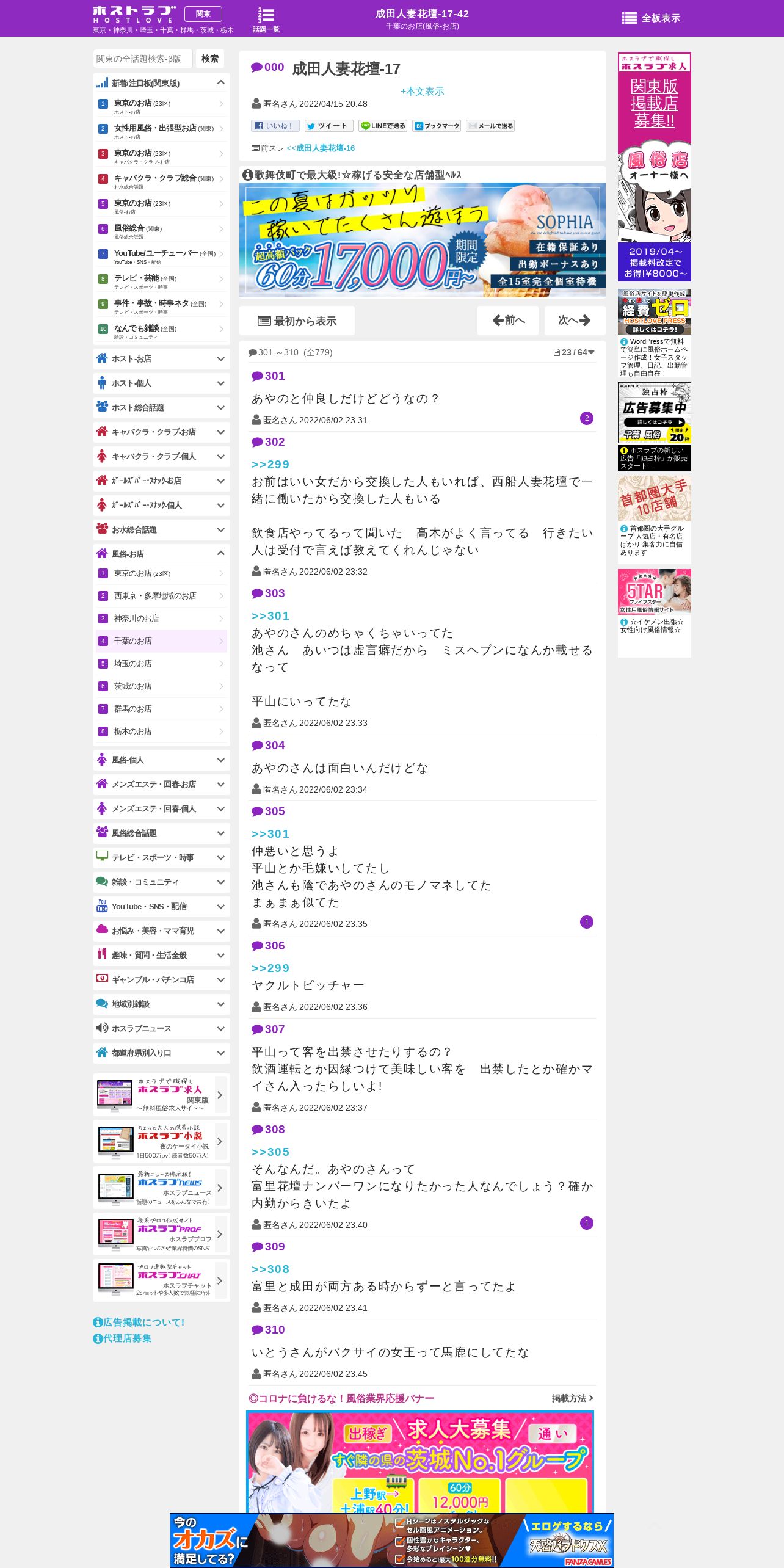
Task: Click the Twitter ツイート button
Action: point(328,126)
